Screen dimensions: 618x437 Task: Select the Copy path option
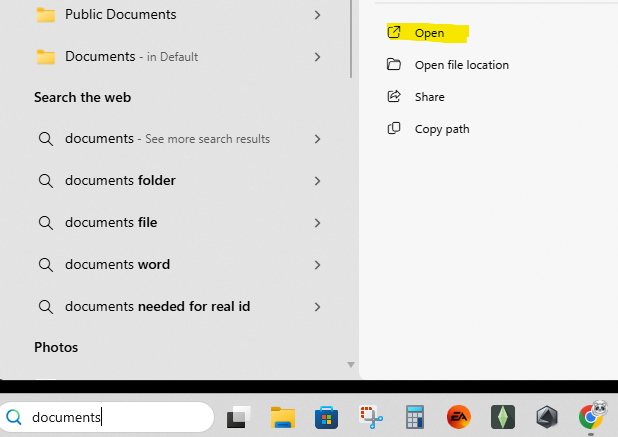[x=441, y=129]
